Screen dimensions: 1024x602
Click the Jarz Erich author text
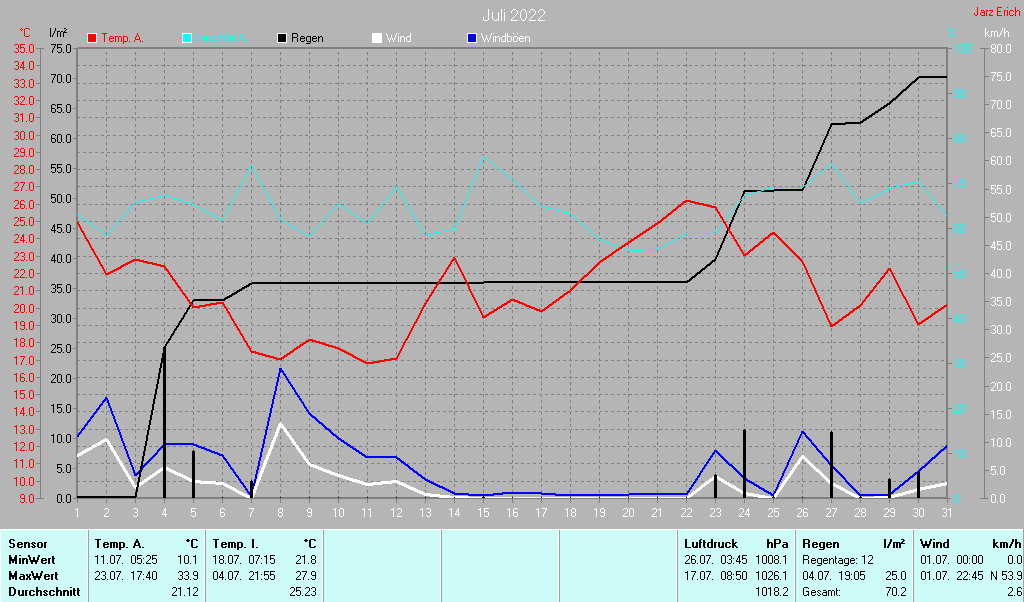coord(997,13)
